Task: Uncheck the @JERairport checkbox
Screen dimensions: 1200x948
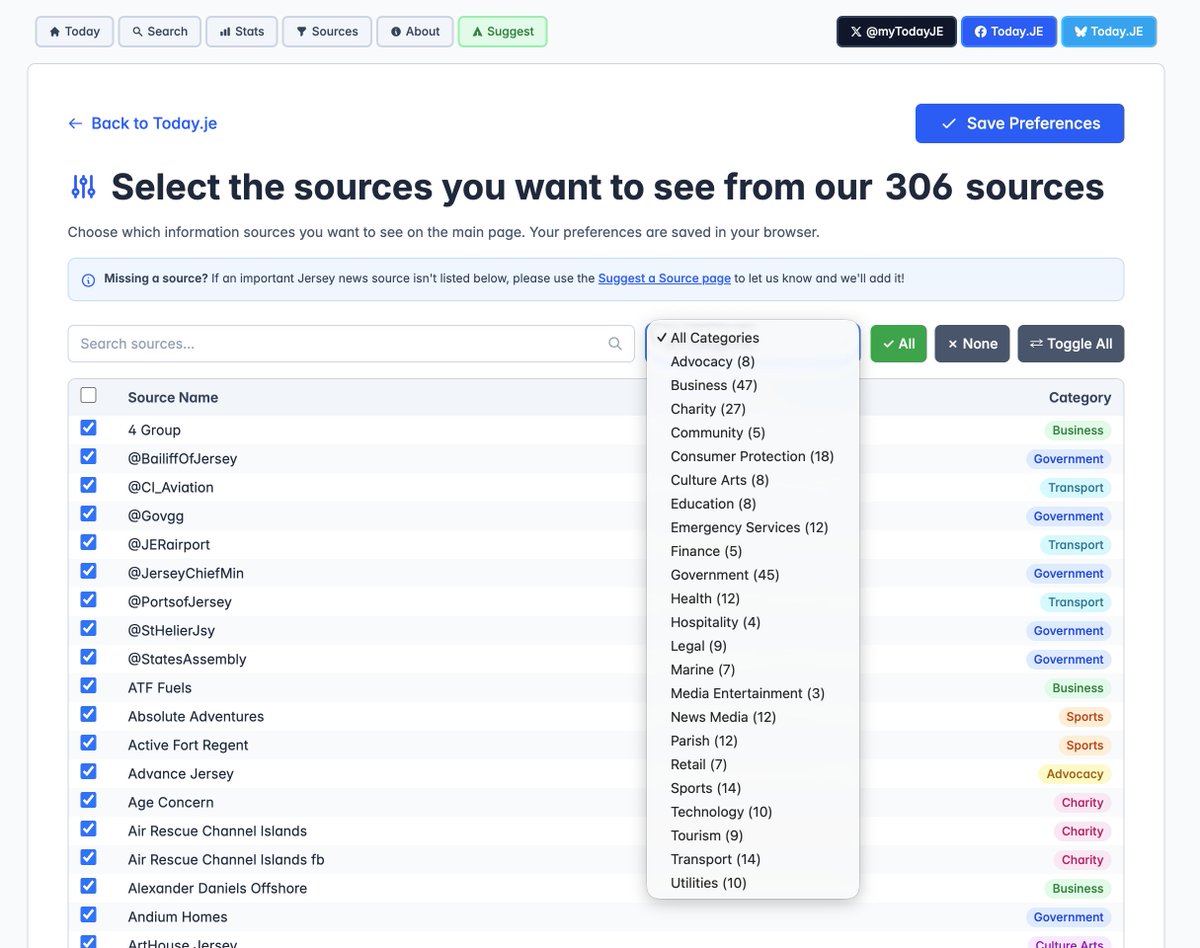Action: tap(88, 542)
